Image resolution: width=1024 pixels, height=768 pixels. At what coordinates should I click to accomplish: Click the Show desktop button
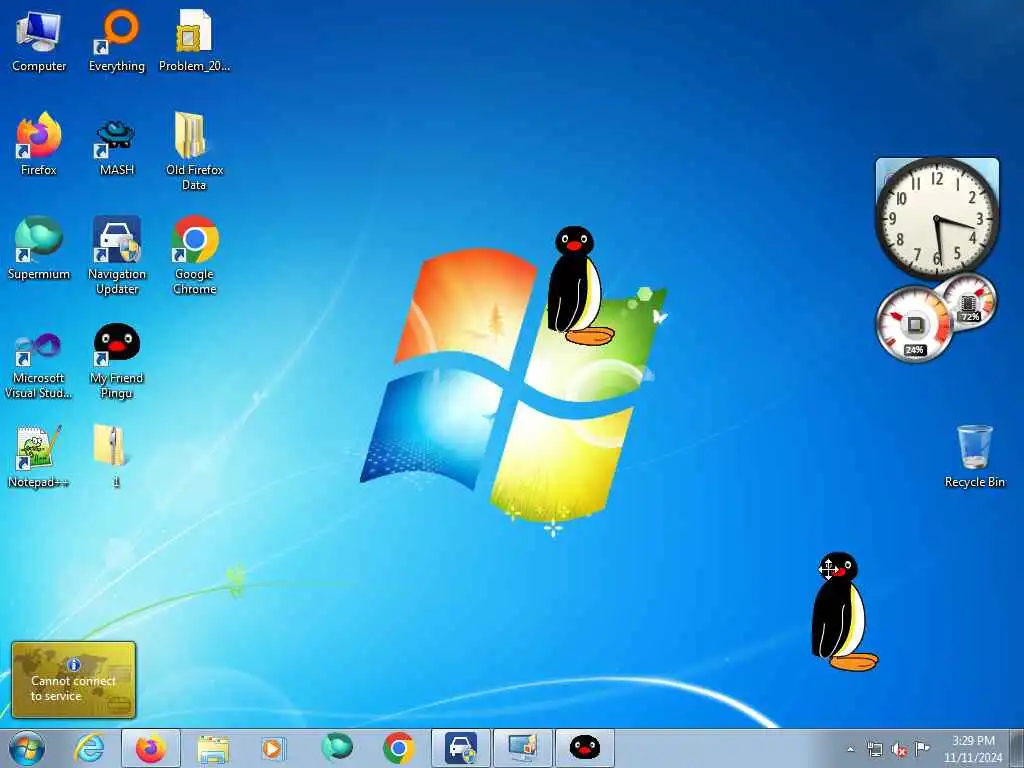click(x=1017, y=748)
